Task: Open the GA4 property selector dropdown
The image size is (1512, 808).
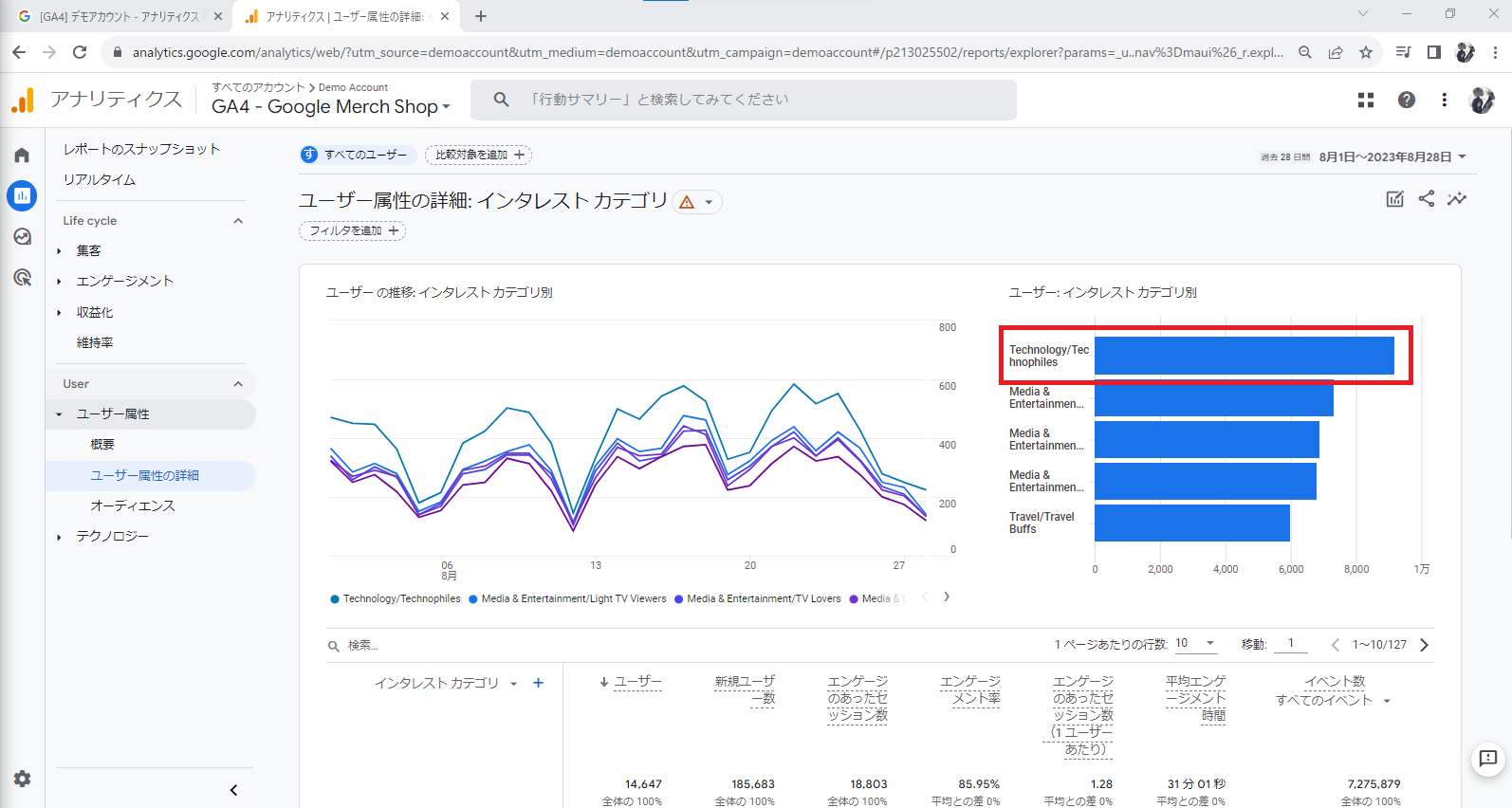Action: coord(330,106)
